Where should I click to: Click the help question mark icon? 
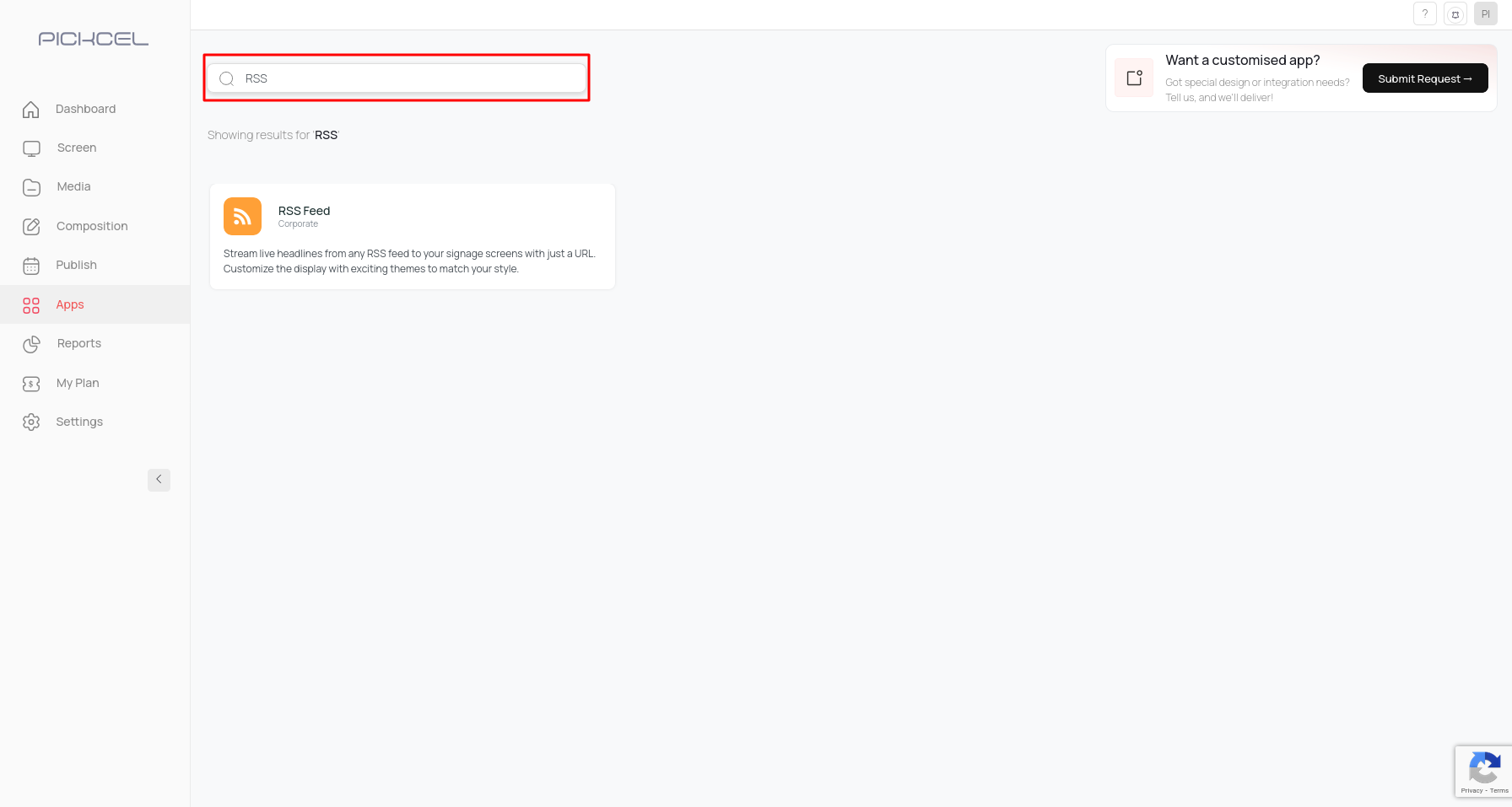click(1425, 13)
